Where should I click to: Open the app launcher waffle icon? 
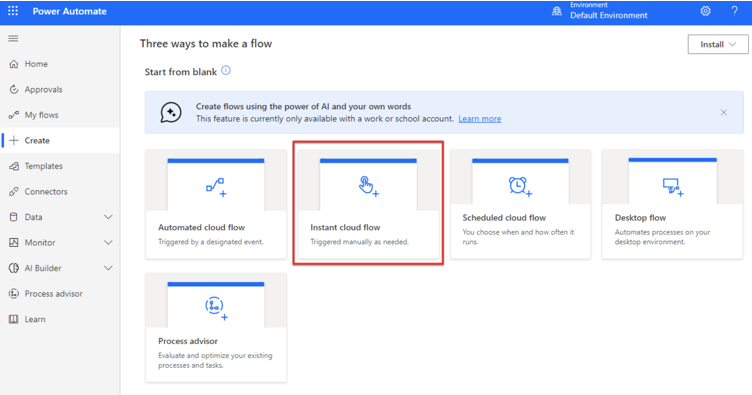tap(13, 11)
